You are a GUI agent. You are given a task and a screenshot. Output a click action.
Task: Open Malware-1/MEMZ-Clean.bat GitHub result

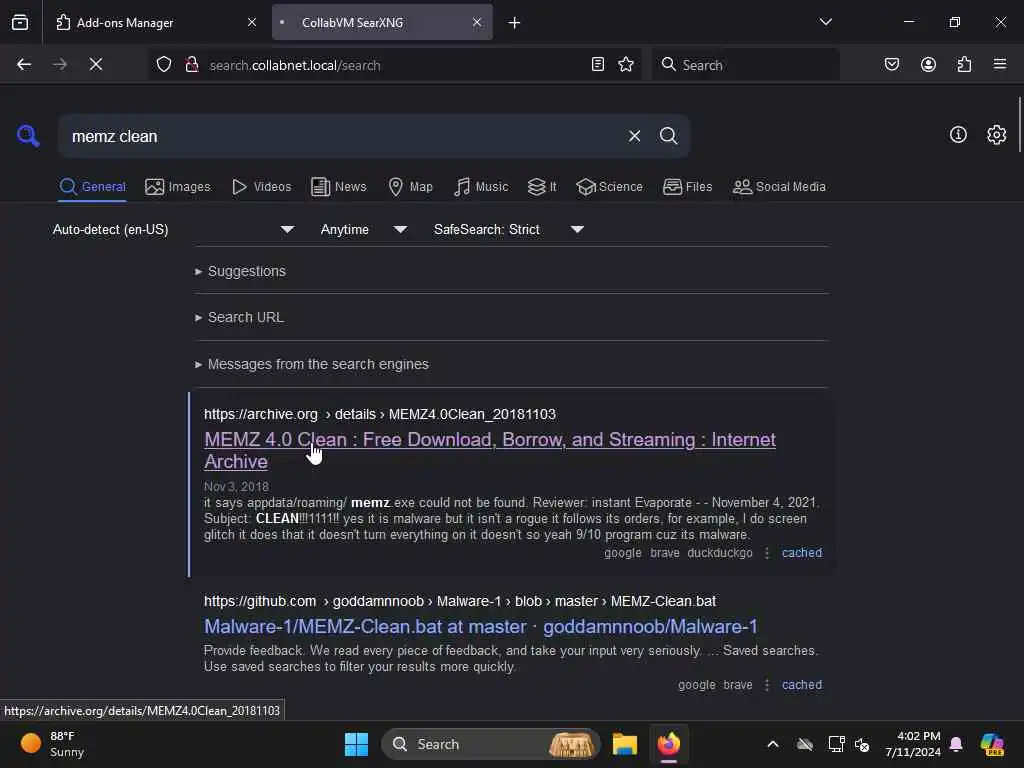pyautogui.click(x=481, y=626)
